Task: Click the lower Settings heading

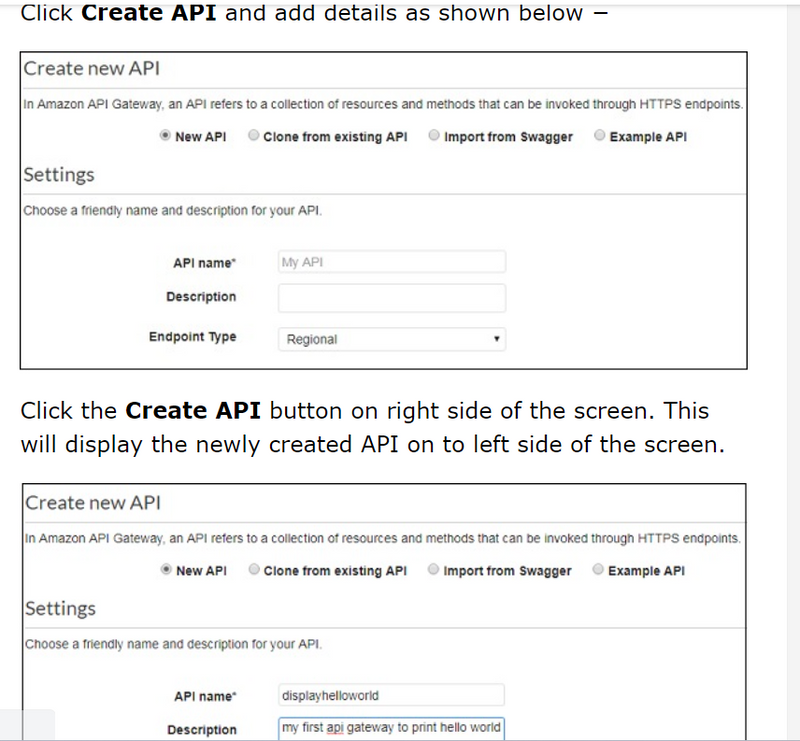Action: click(x=59, y=608)
